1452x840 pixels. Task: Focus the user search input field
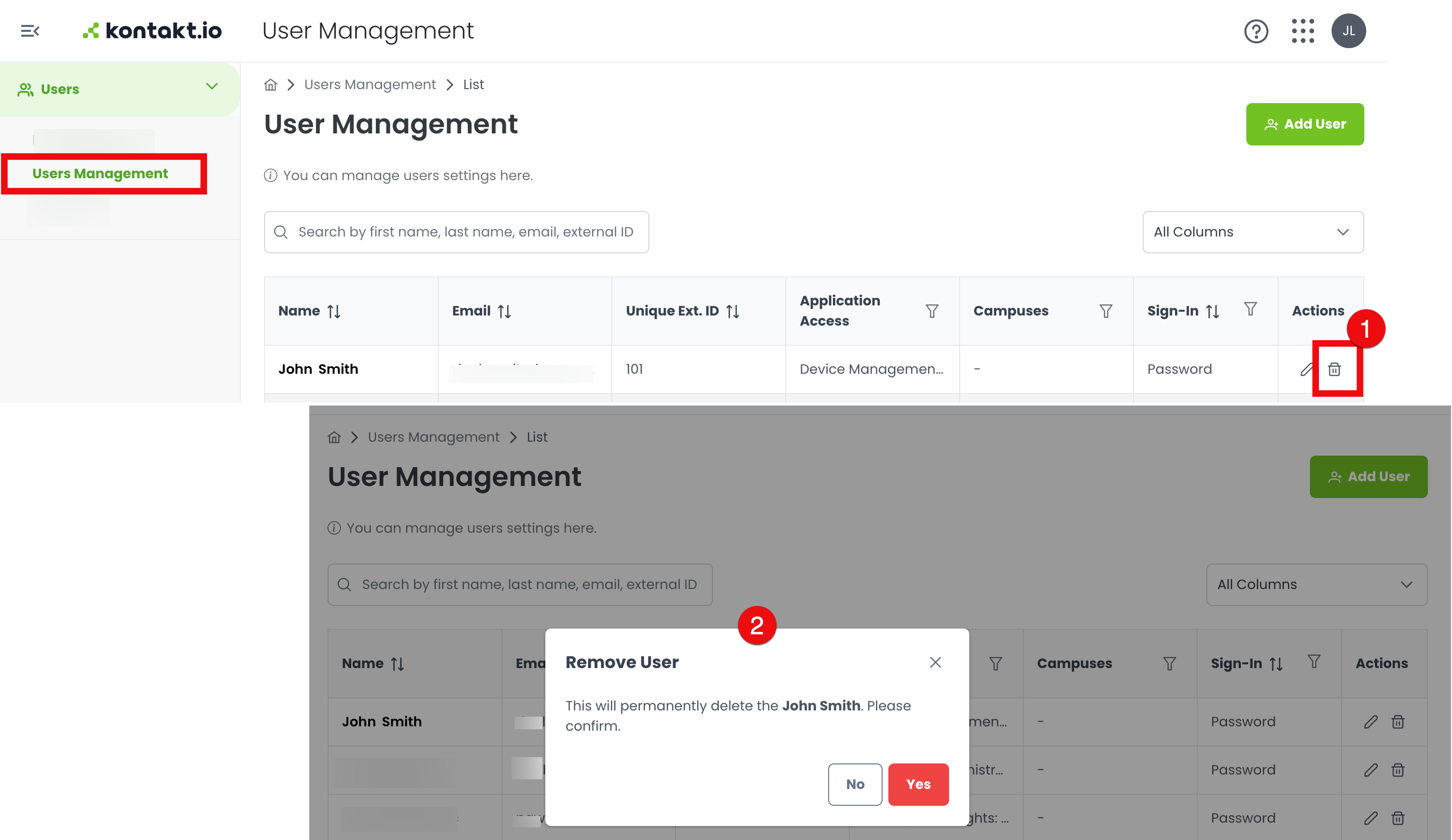[456, 232]
